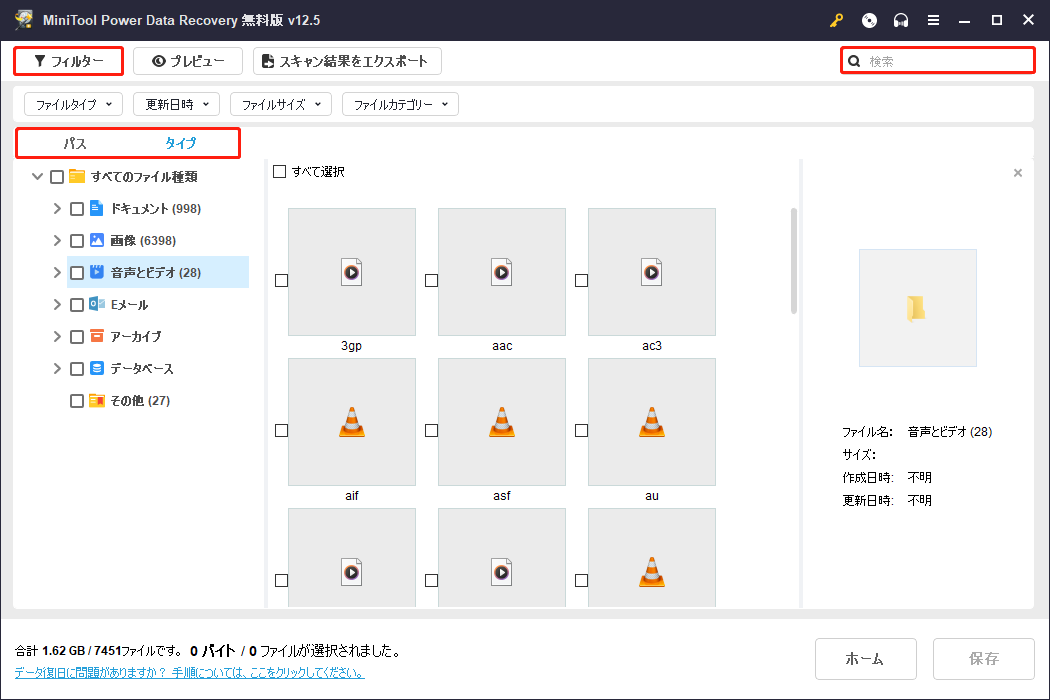
Task: Switch to the タイプ tab
Action: click(x=180, y=143)
